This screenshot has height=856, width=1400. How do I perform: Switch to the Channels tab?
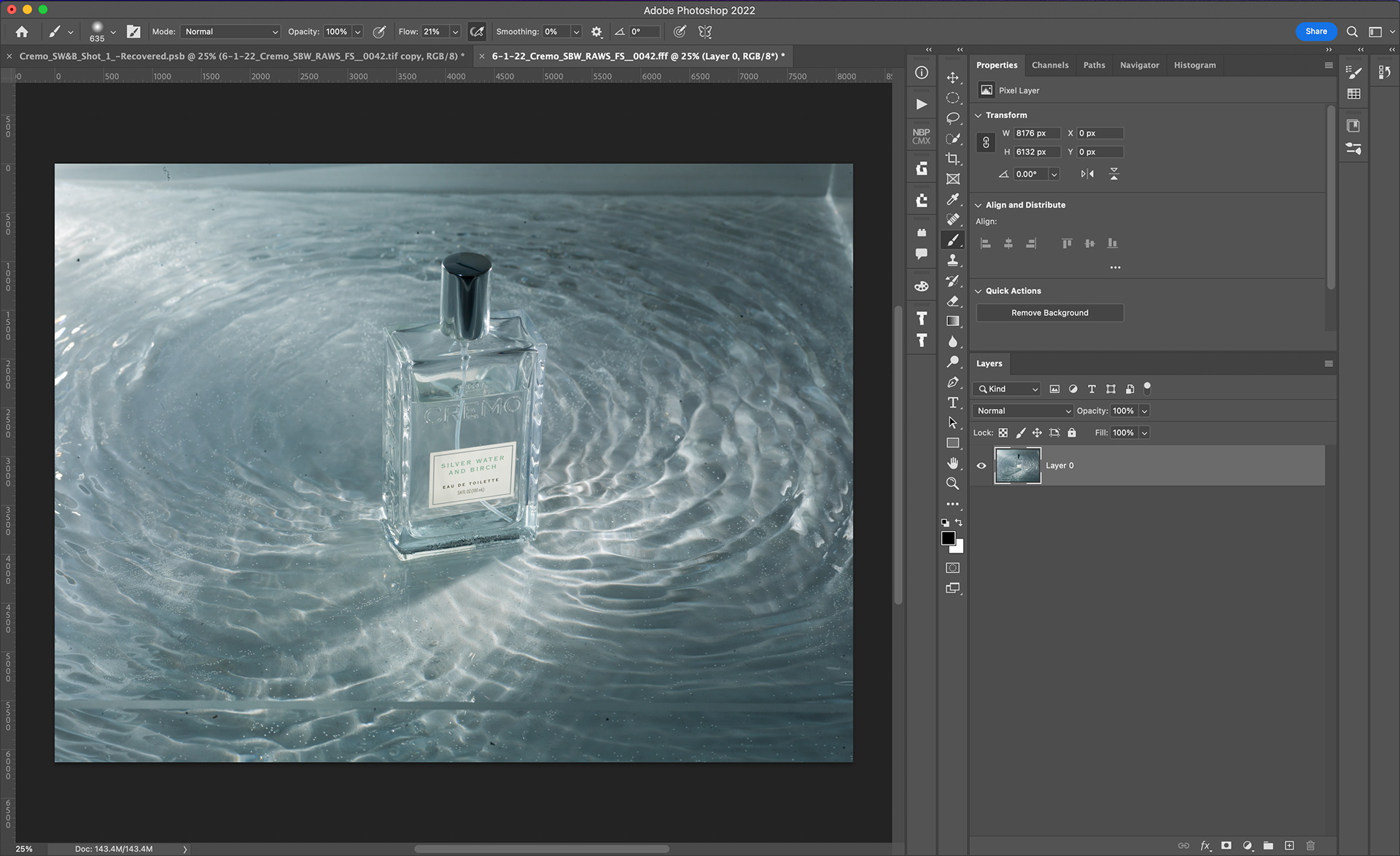(1049, 66)
